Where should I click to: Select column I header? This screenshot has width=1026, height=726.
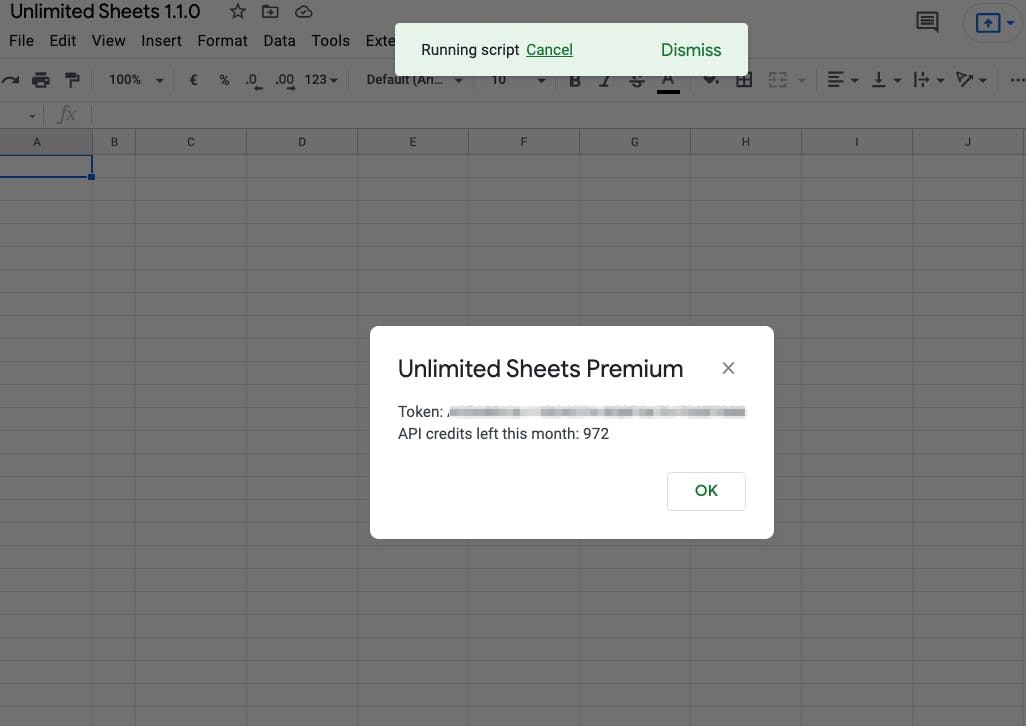(x=857, y=142)
